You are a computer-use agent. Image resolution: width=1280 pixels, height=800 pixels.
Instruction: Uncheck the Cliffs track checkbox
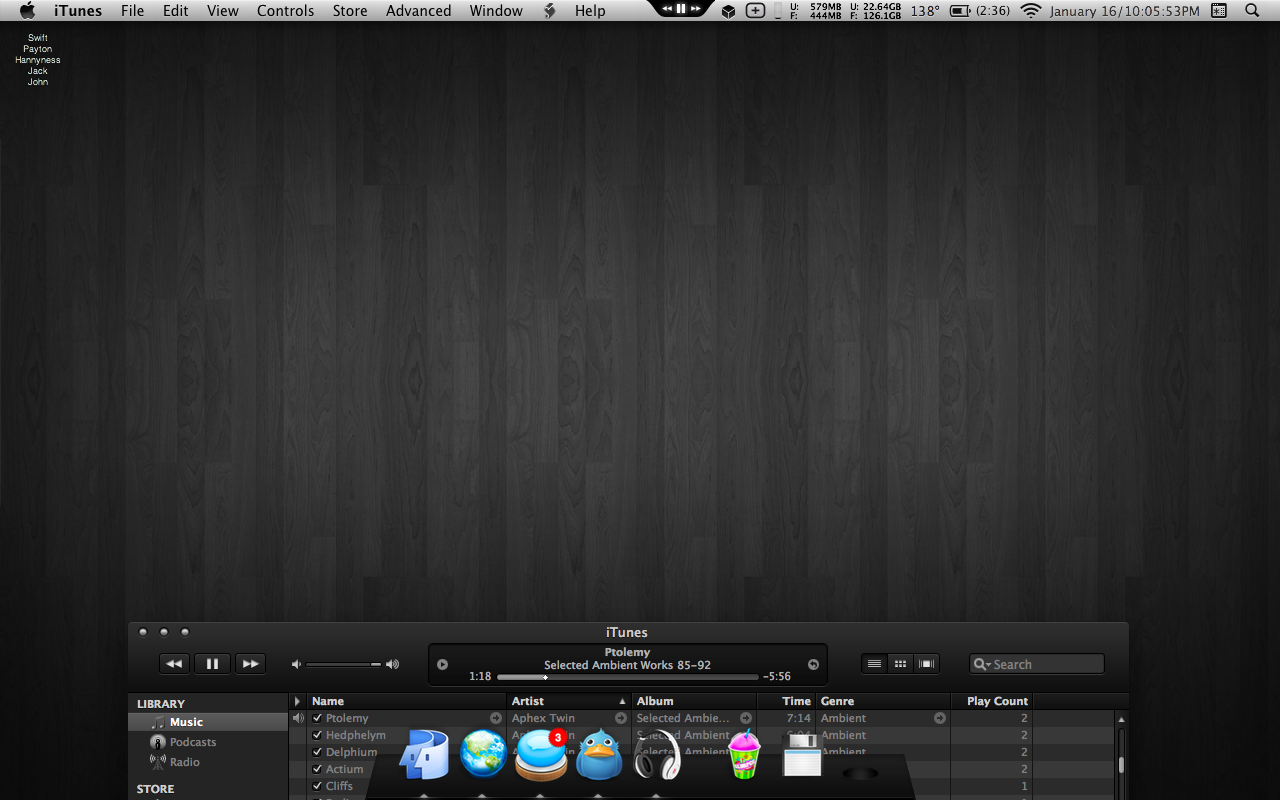317,786
